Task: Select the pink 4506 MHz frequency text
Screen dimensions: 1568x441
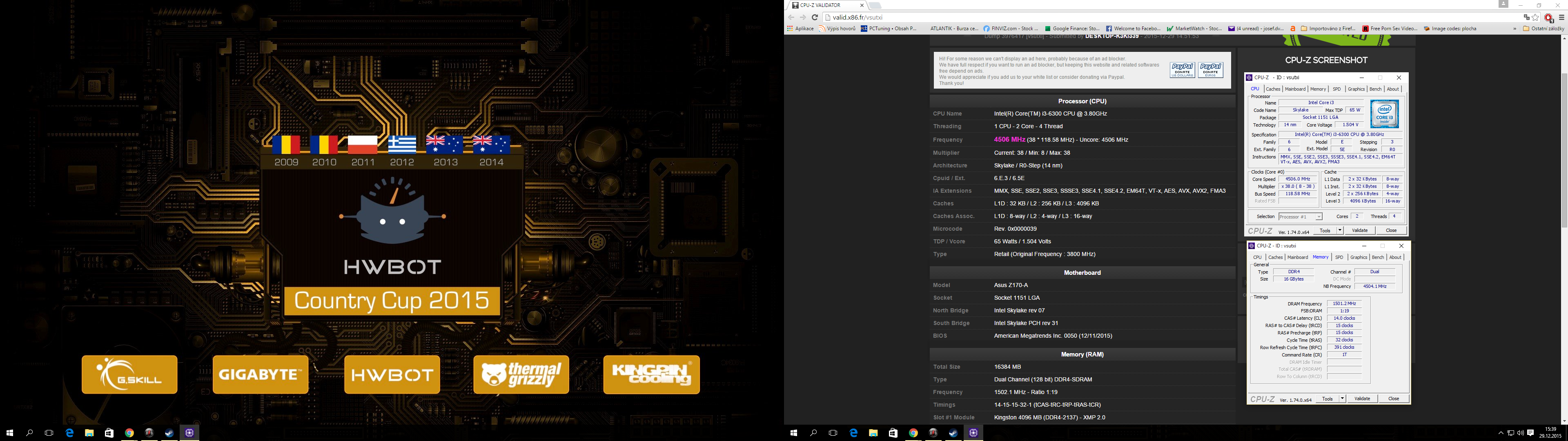Action: (1009, 140)
